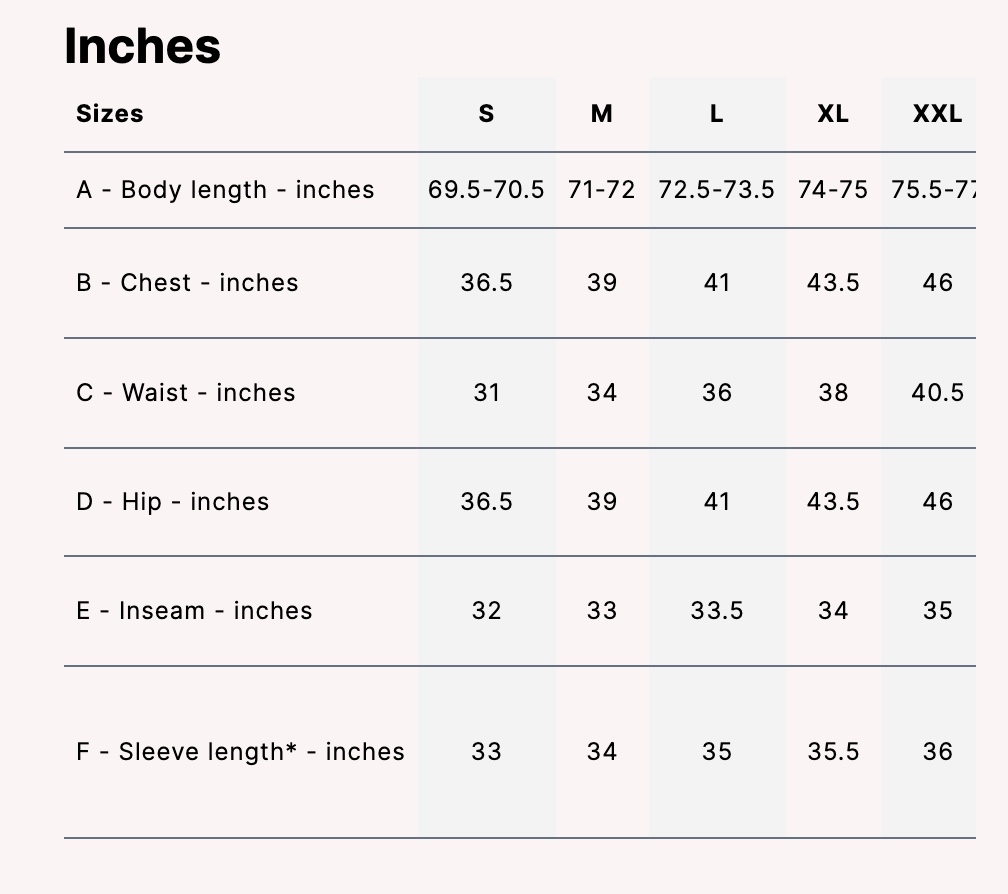Select the M size column header
The image size is (1008, 894).
click(x=601, y=114)
